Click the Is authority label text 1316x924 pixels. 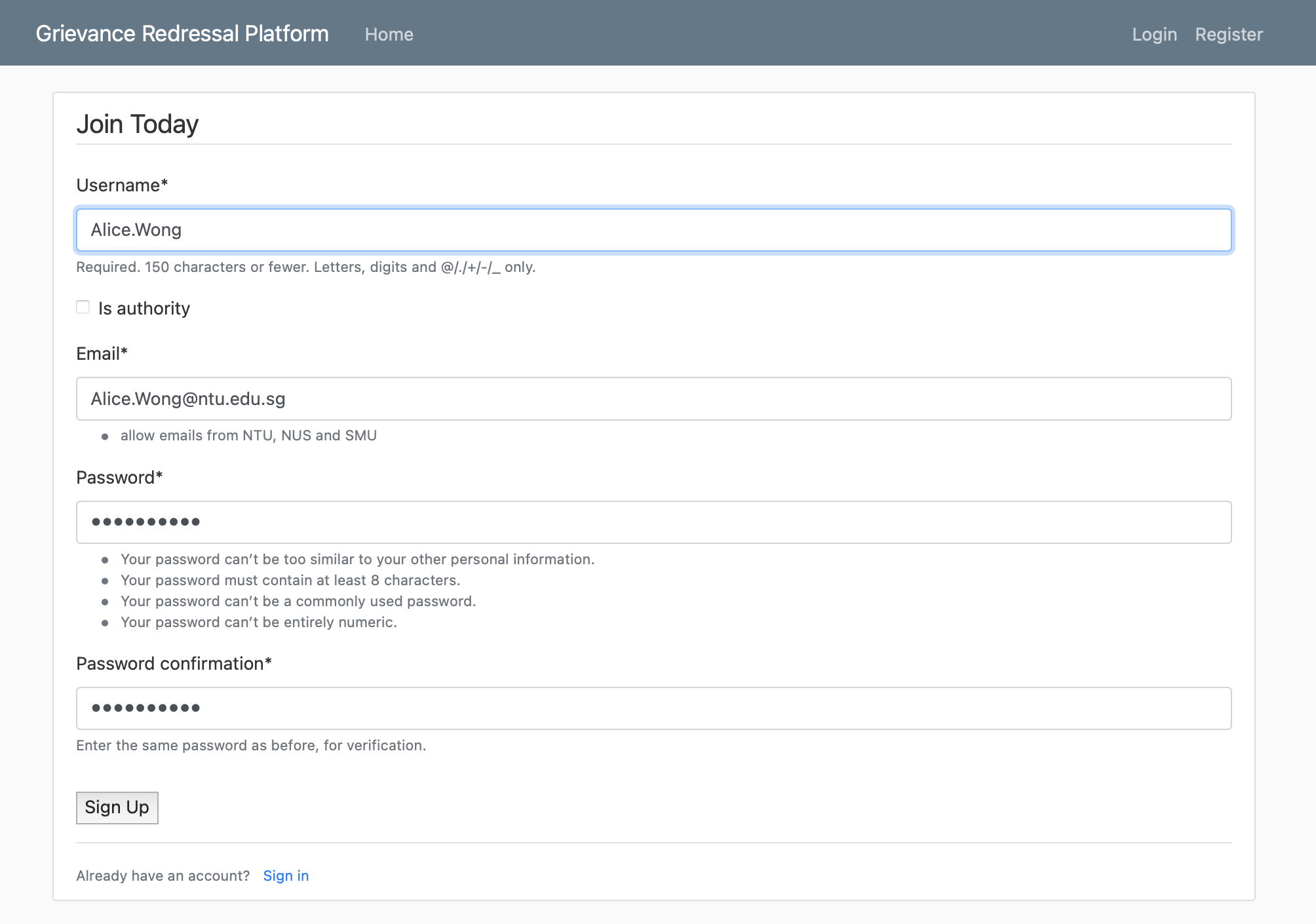click(x=144, y=309)
